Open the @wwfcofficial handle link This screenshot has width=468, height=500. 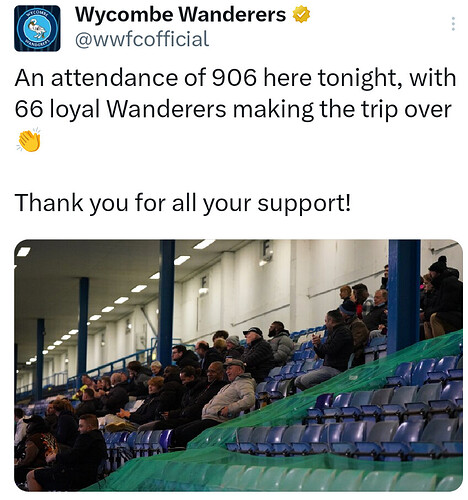coord(142,39)
